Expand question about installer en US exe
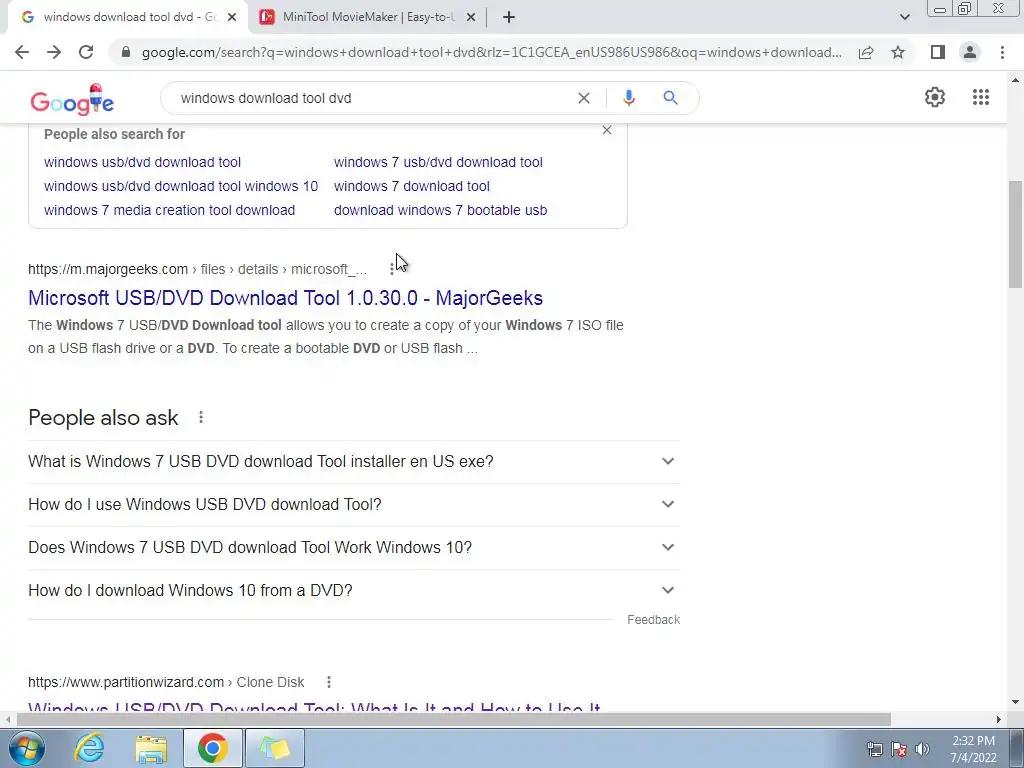1024x768 pixels. tap(354, 462)
